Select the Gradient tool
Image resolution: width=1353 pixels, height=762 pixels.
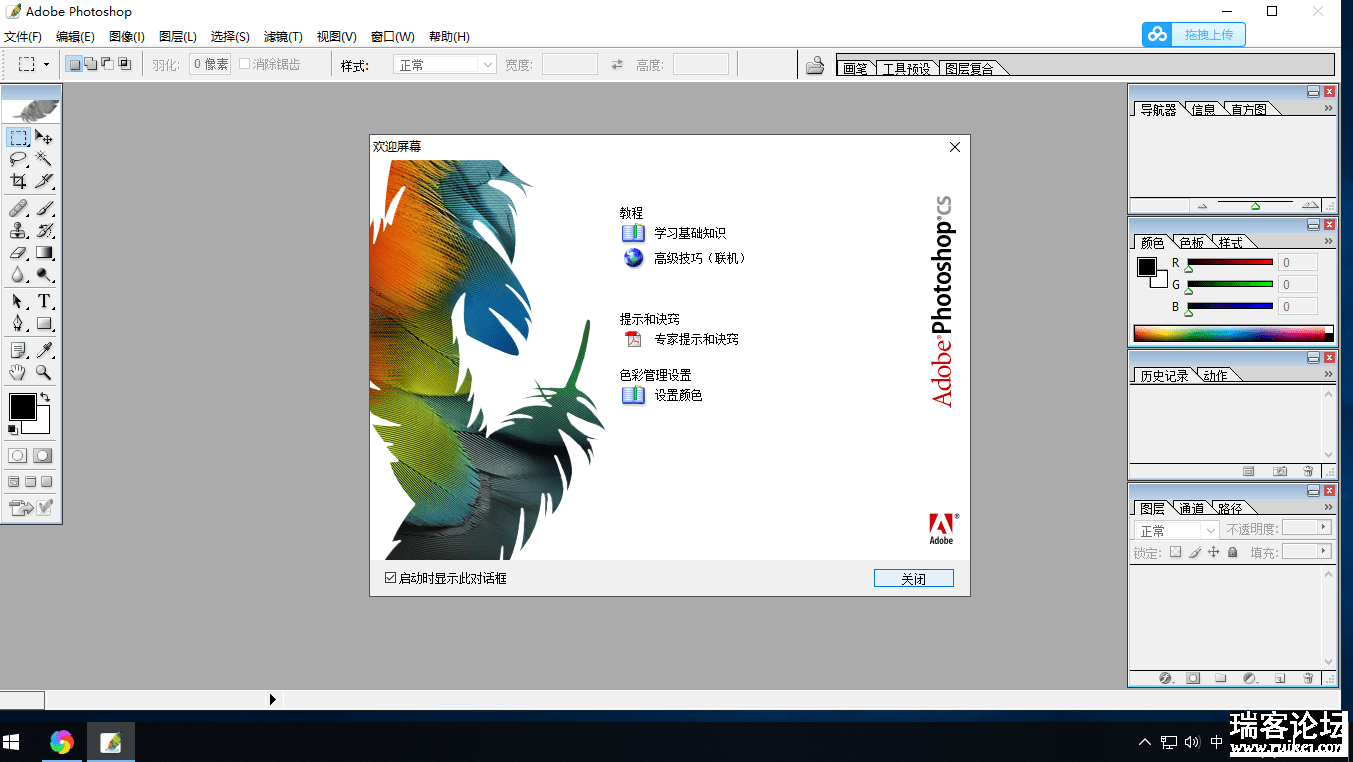point(44,253)
